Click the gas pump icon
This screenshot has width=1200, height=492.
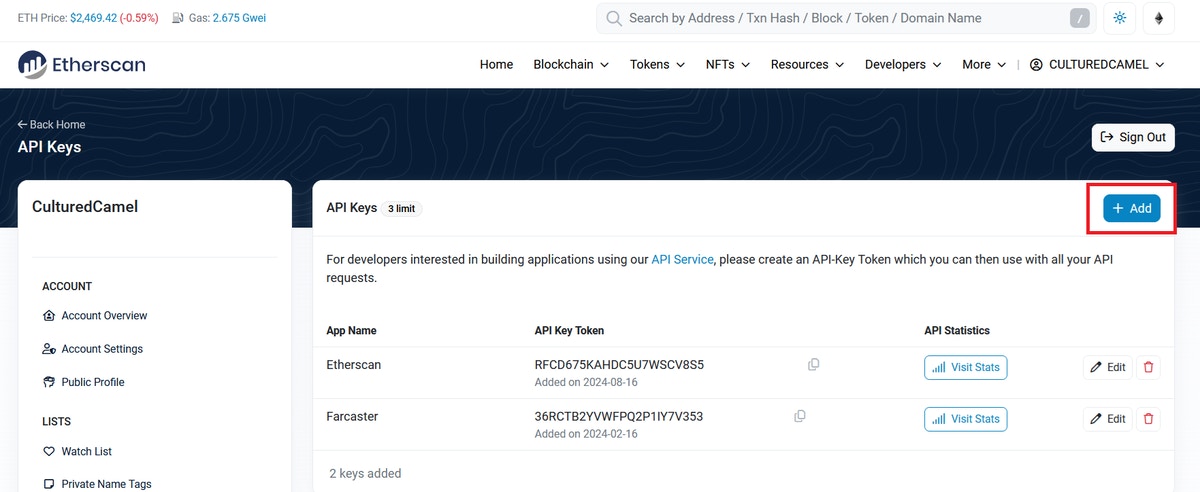(178, 18)
